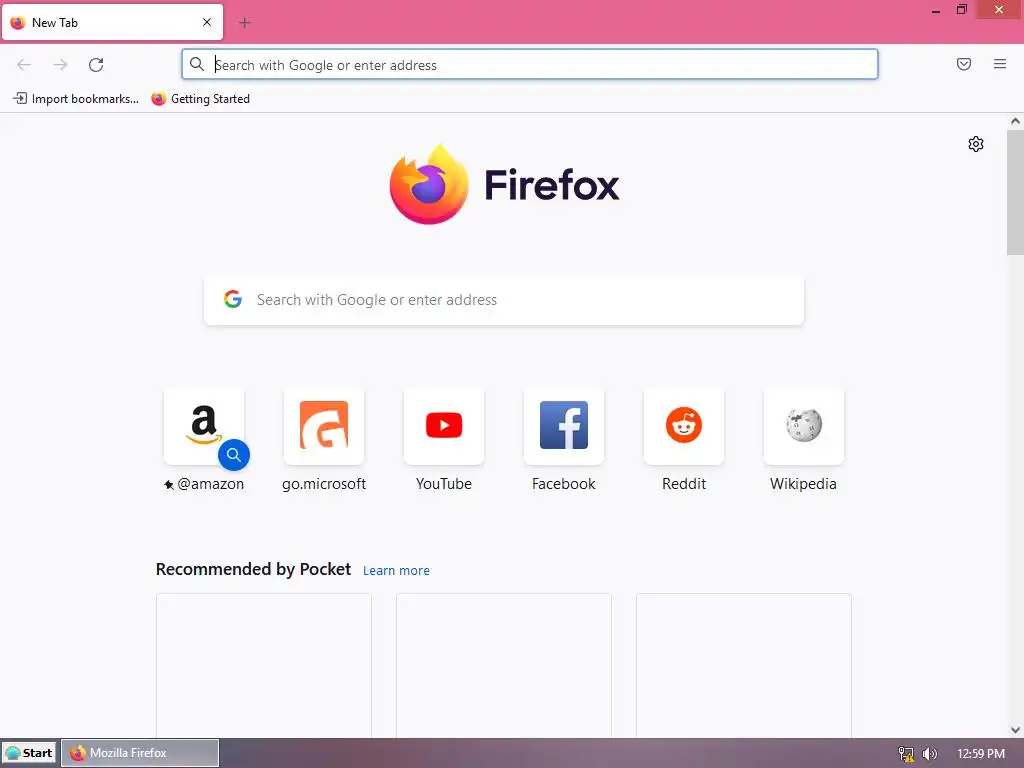Open the third Pocket story card
1024x768 pixels.
744,665
